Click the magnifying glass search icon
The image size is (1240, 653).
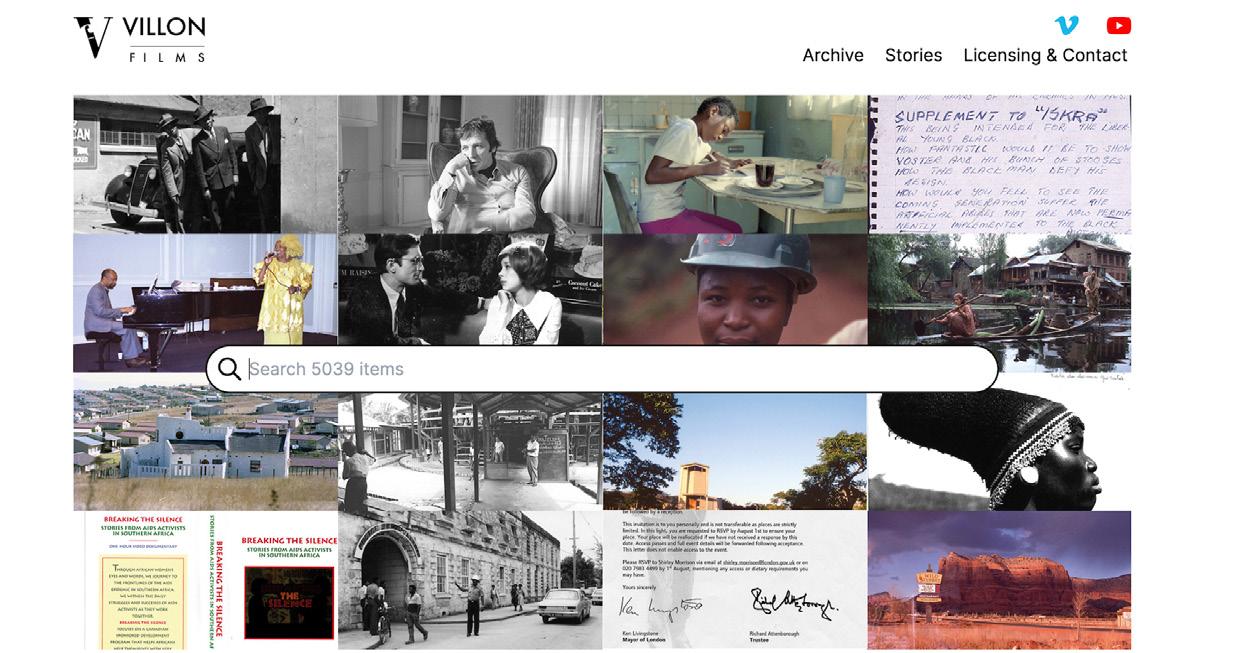(x=229, y=369)
